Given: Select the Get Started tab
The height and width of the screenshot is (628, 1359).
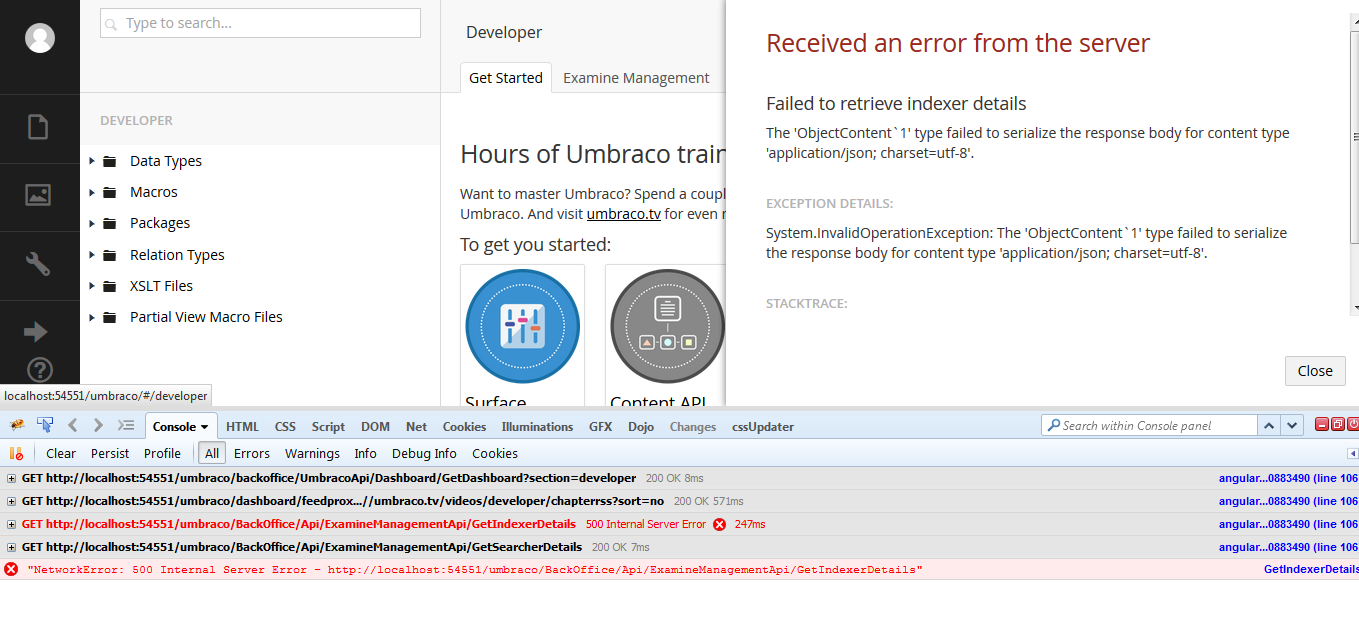Looking at the screenshot, I should pos(506,78).
